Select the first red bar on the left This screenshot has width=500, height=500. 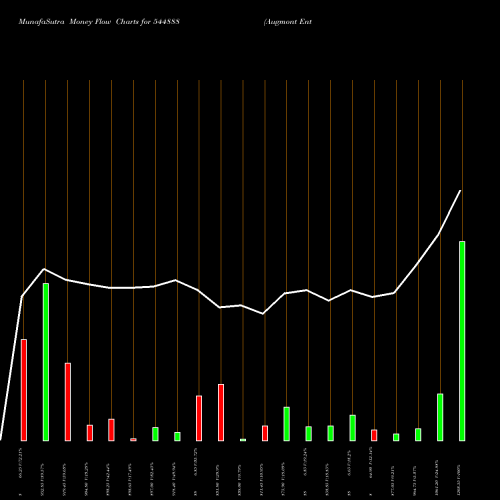tap(24, 390)
